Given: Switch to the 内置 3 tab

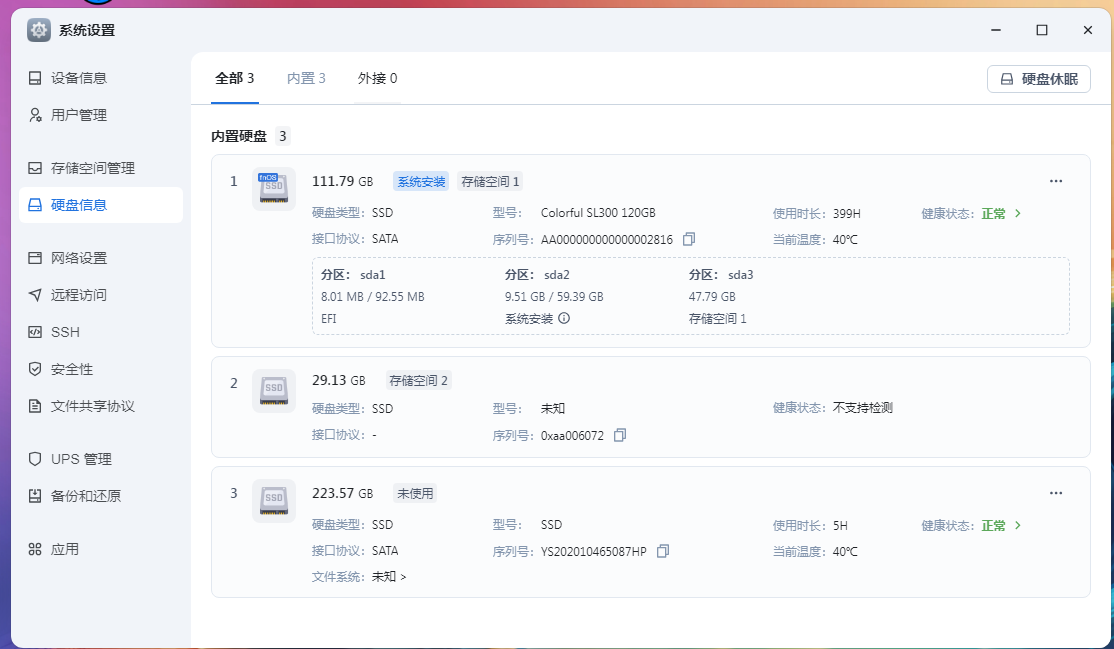Looking at the screenshot, I should pos(306,78).
